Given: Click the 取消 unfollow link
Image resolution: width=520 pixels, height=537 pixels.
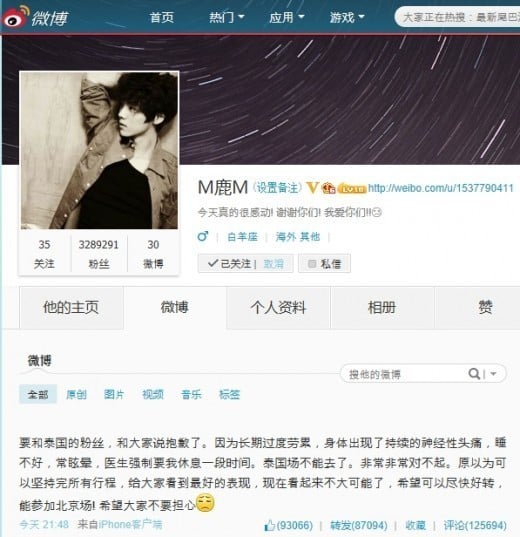Looking at the screenshot, I should tap(273, 264).
